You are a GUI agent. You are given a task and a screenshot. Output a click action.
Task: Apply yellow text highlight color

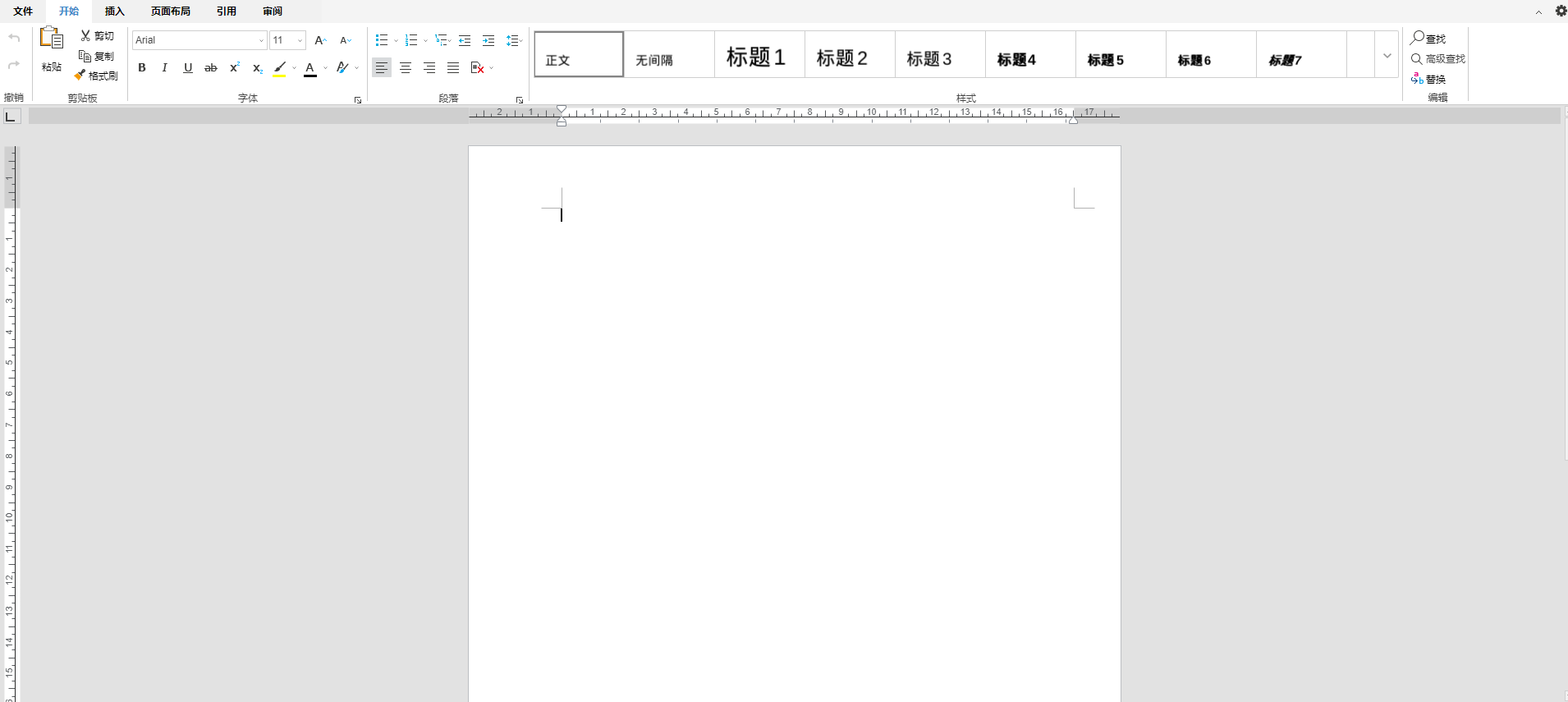tap(280, 68)
